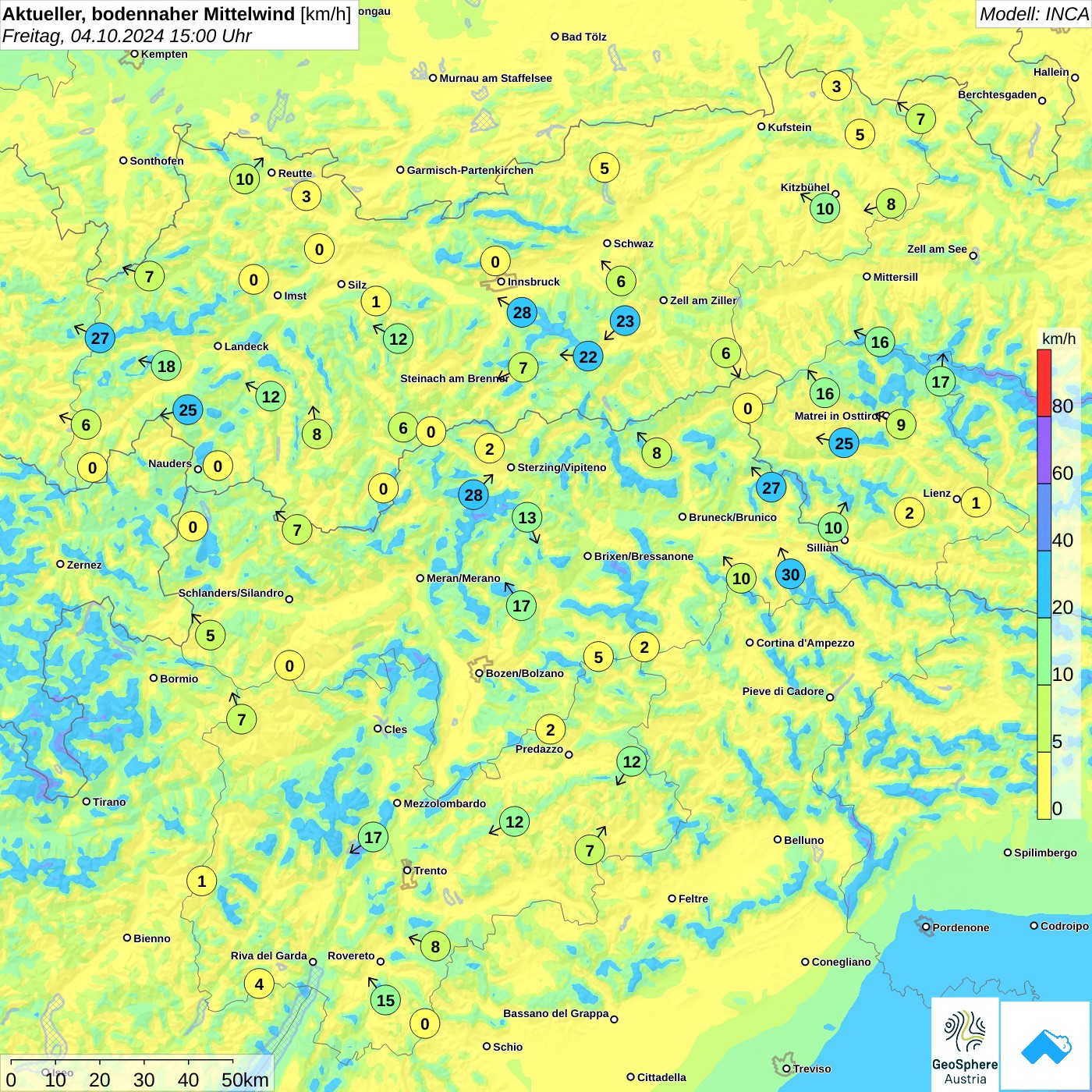Select the red 80 km/h legend segment
Viewport: 1092px width, 1092px height.
point(1044,383)
